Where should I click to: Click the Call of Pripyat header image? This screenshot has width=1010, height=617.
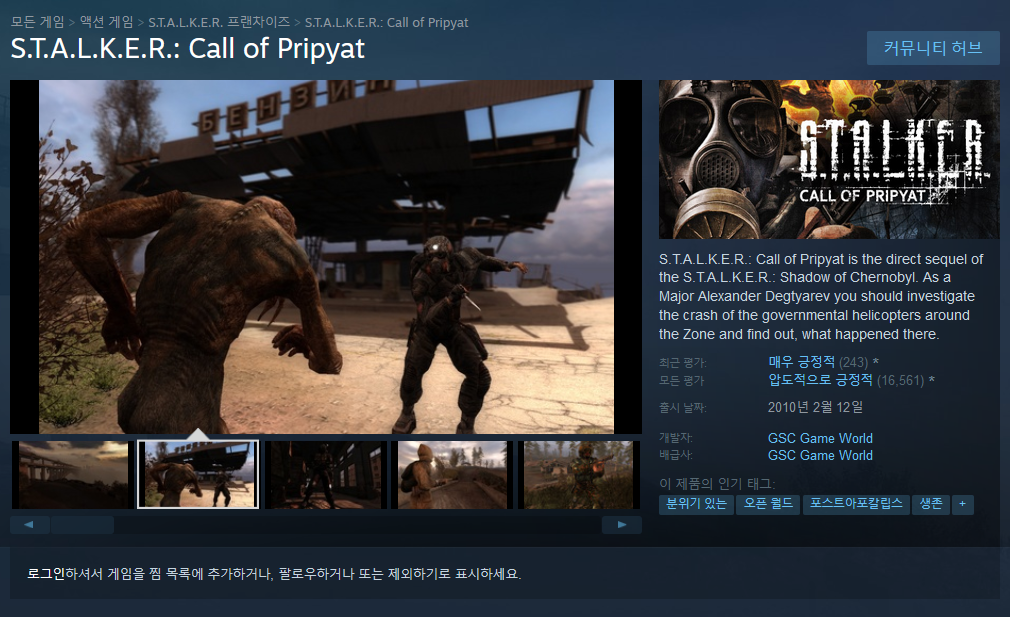point(829,159)
